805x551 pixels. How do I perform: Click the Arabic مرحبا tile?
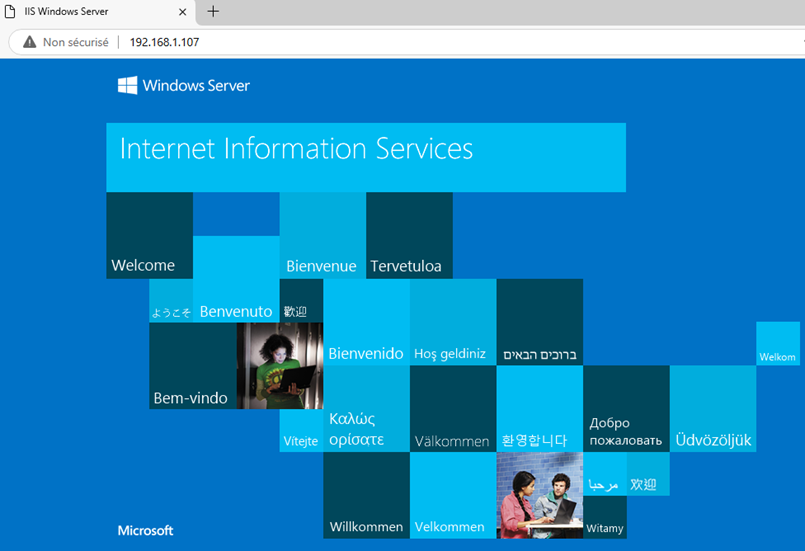(x=605, y=474)
